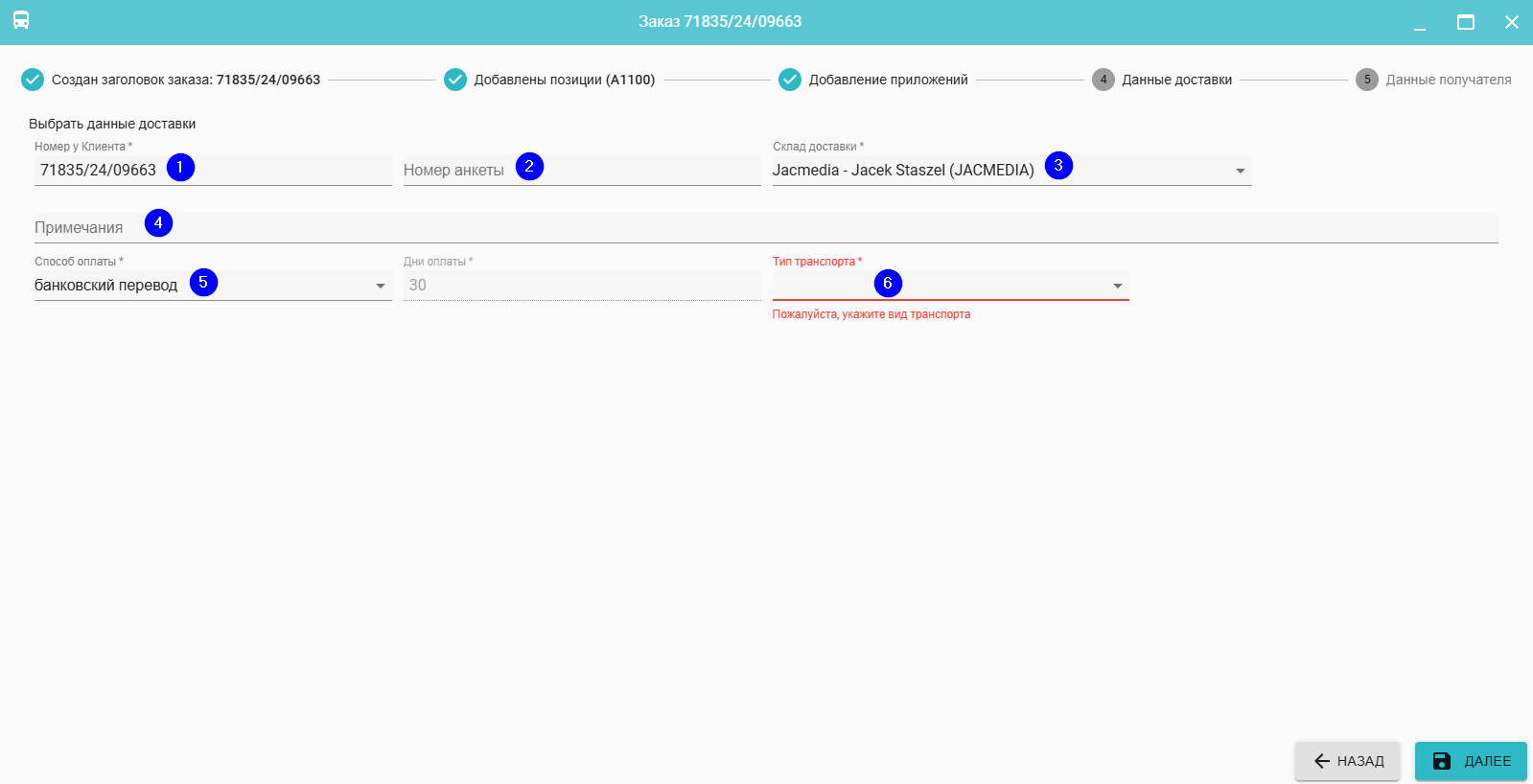Click the bus icon in title bar
This screenshot has width=1533, height=784.
21,20
